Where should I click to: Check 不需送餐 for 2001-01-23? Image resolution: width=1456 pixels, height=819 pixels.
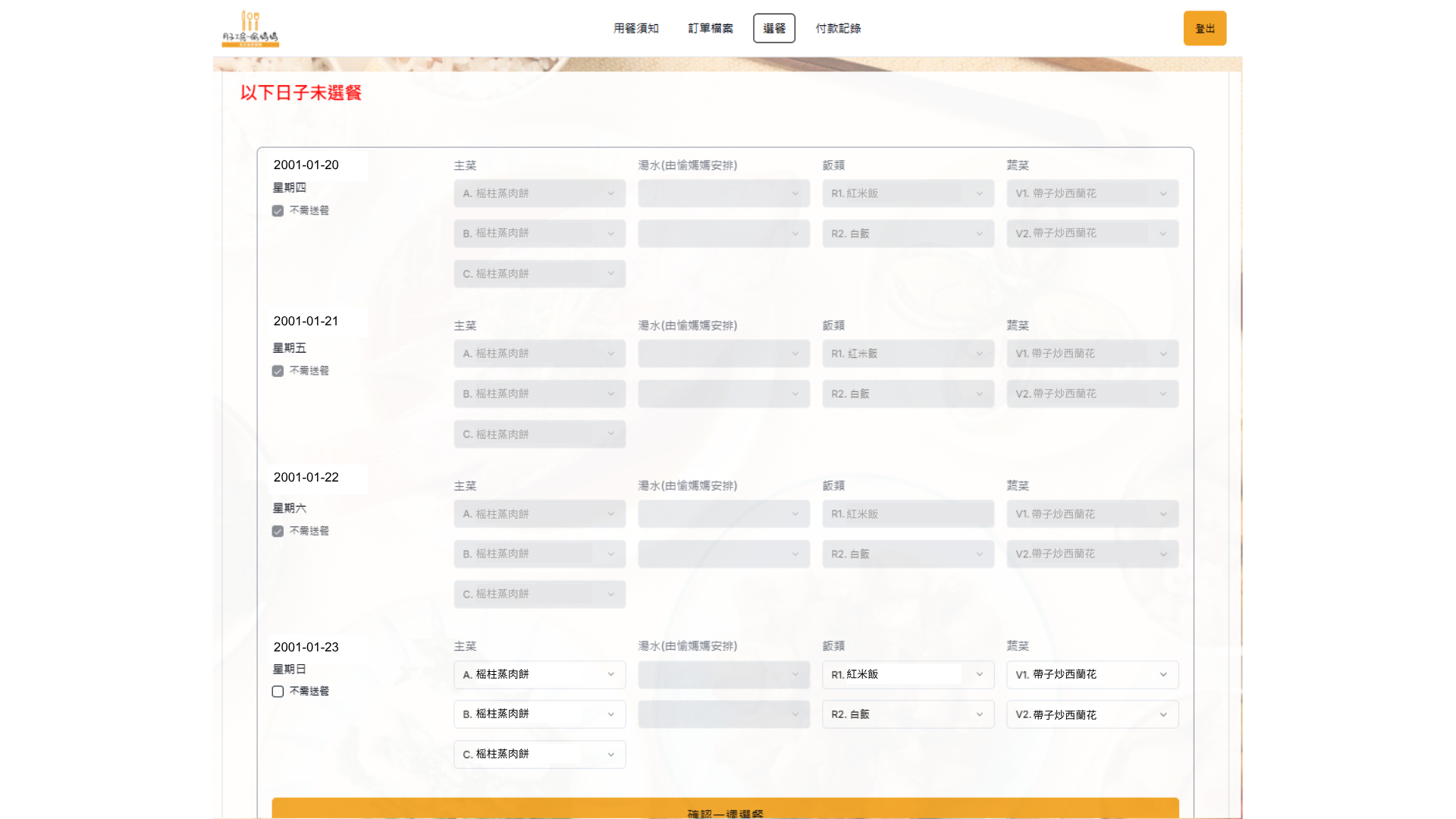coord(278,692)
